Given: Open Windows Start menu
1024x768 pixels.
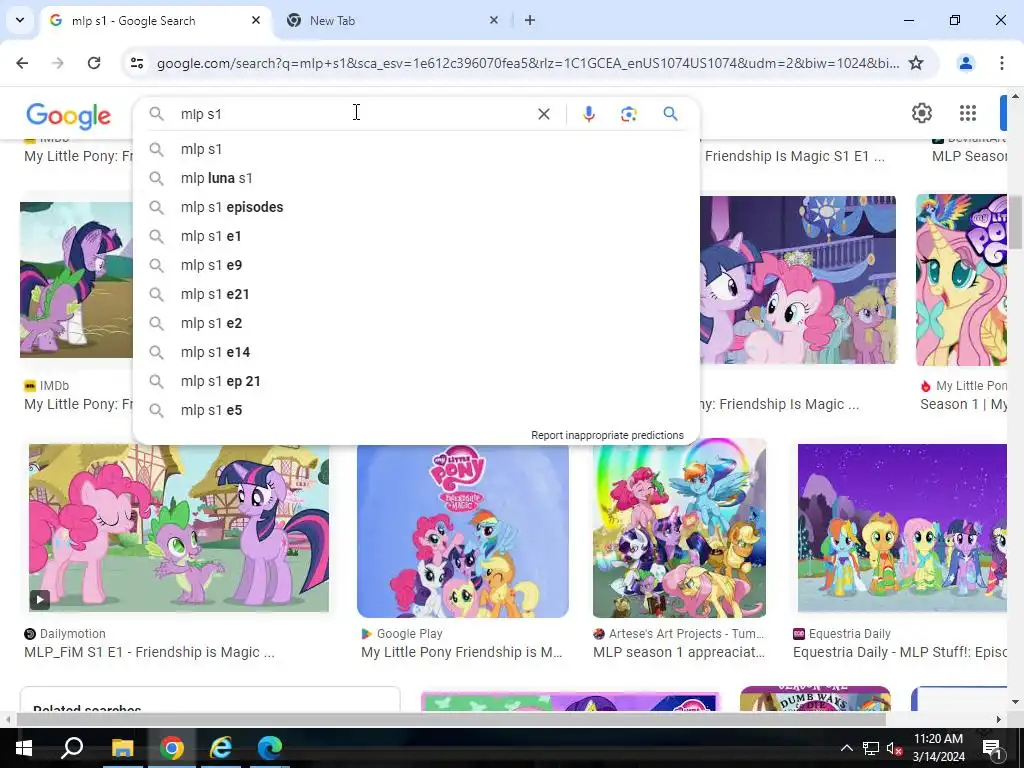Looking at the screenshot, I should [x=24, y=748].
